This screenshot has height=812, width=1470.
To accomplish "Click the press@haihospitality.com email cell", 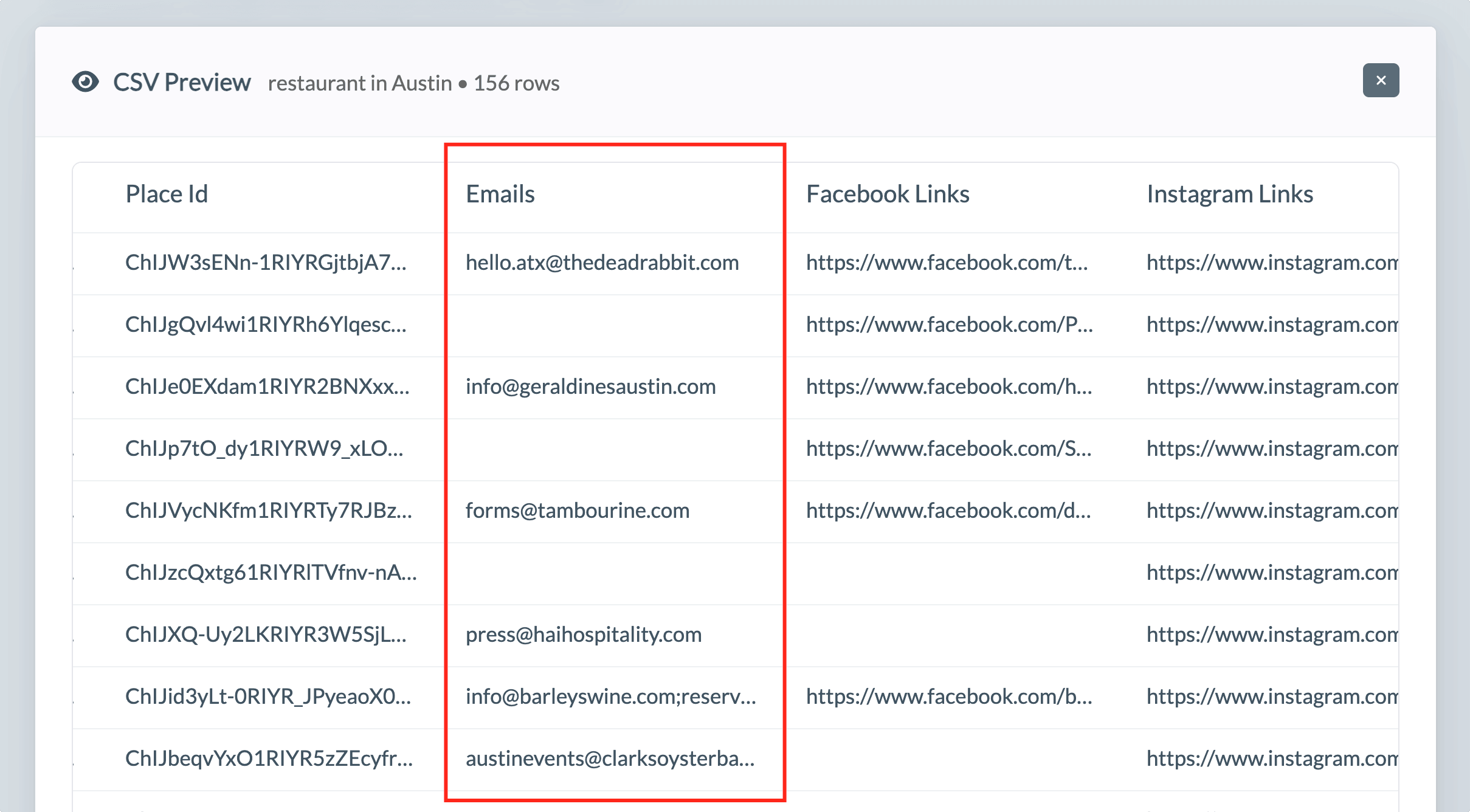I will (584, 635).
